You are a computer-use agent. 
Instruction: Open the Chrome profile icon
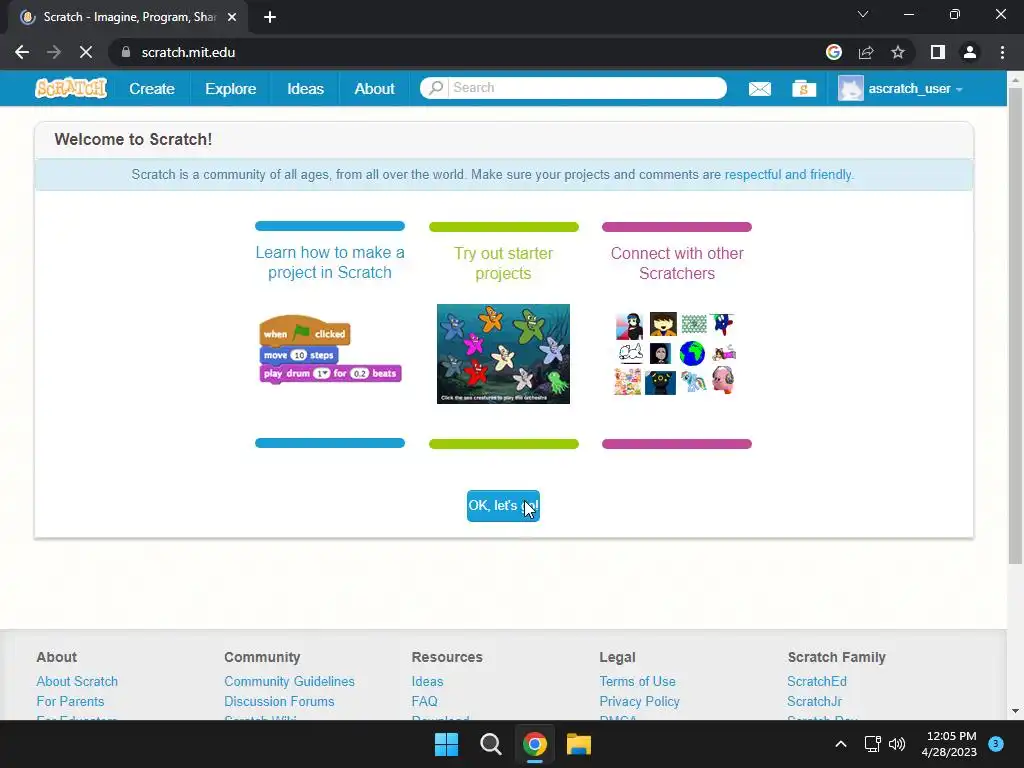coord(970,52)
